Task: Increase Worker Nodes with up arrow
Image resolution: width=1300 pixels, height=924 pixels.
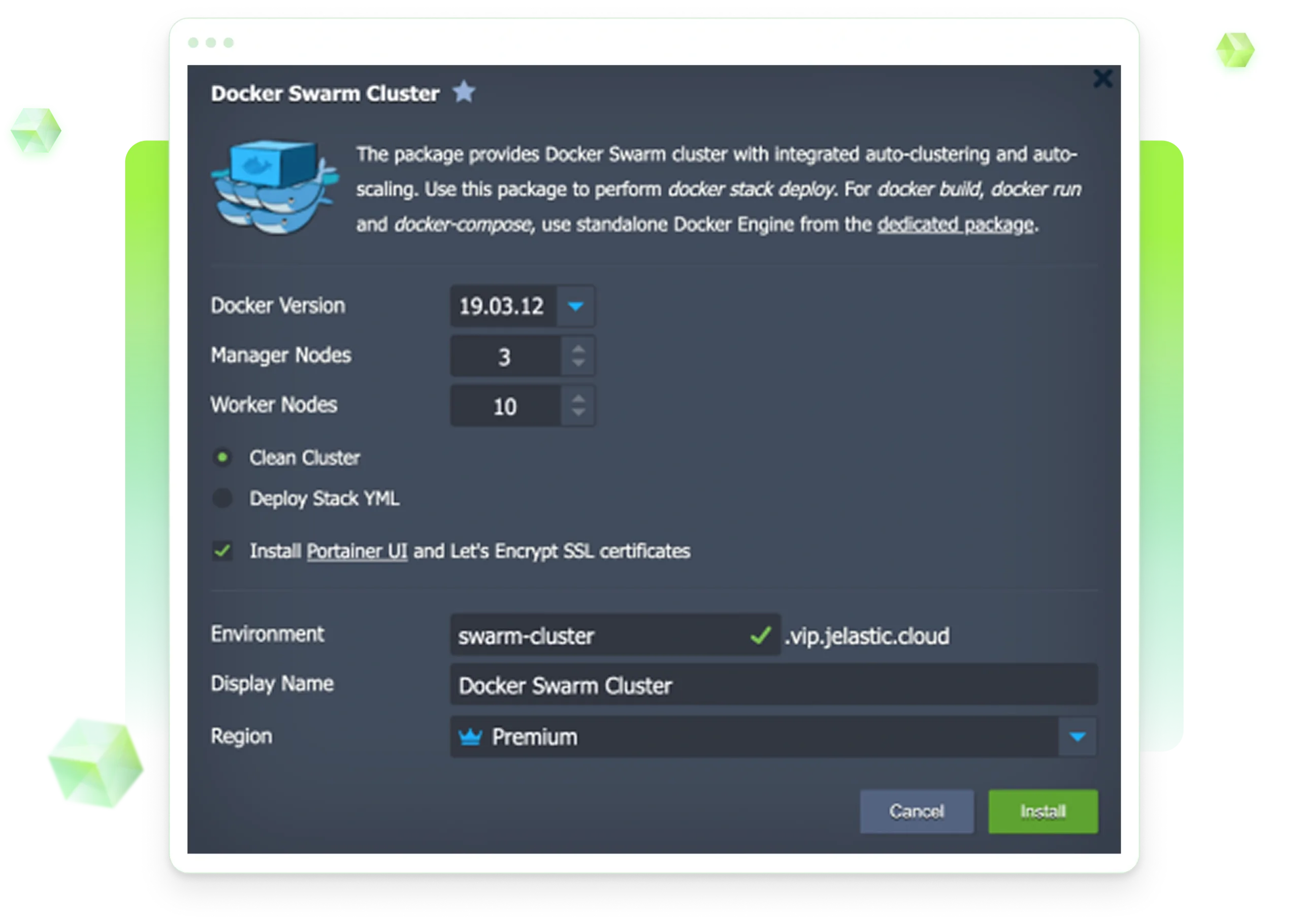Action: tap(578, 398)
